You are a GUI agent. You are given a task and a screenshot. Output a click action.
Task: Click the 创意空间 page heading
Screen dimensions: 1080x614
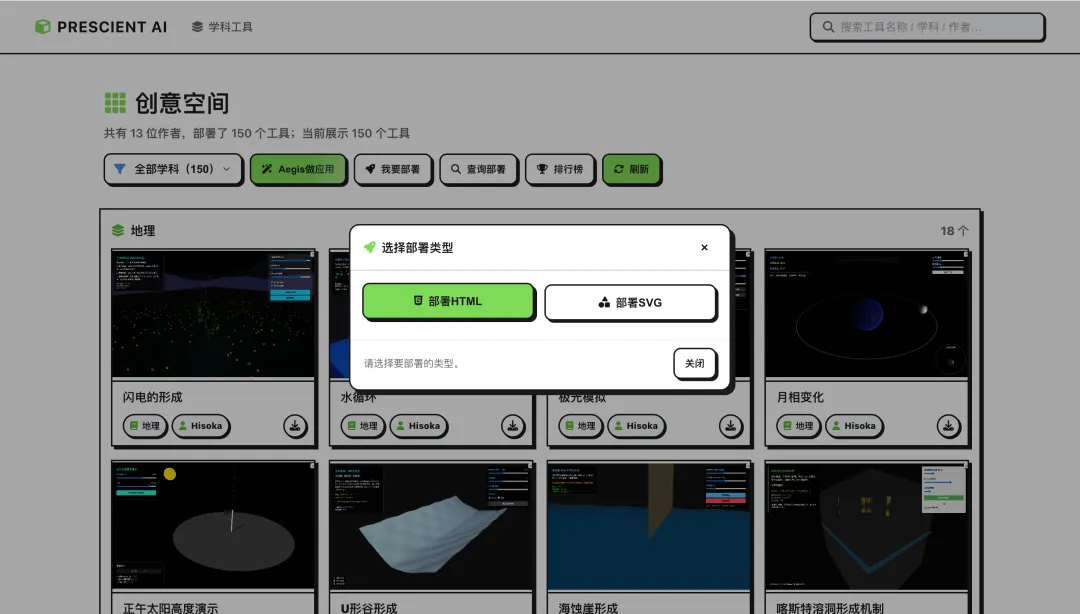coord(182,103)
